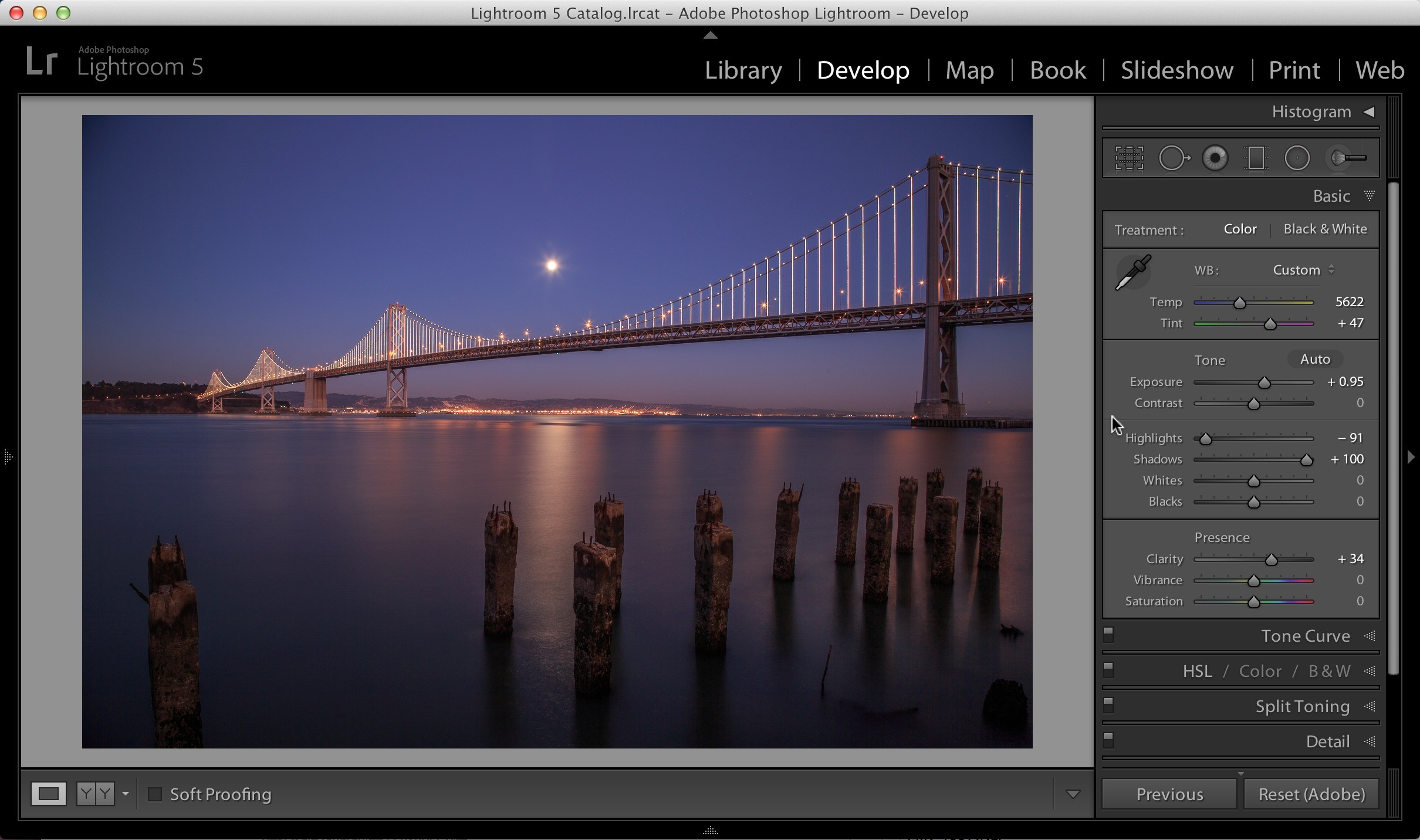Image resolution: width=1420 pixels, height=840 pixels.
Task: Activate the Red Eye Correction tool
Action: point(1215,158)
